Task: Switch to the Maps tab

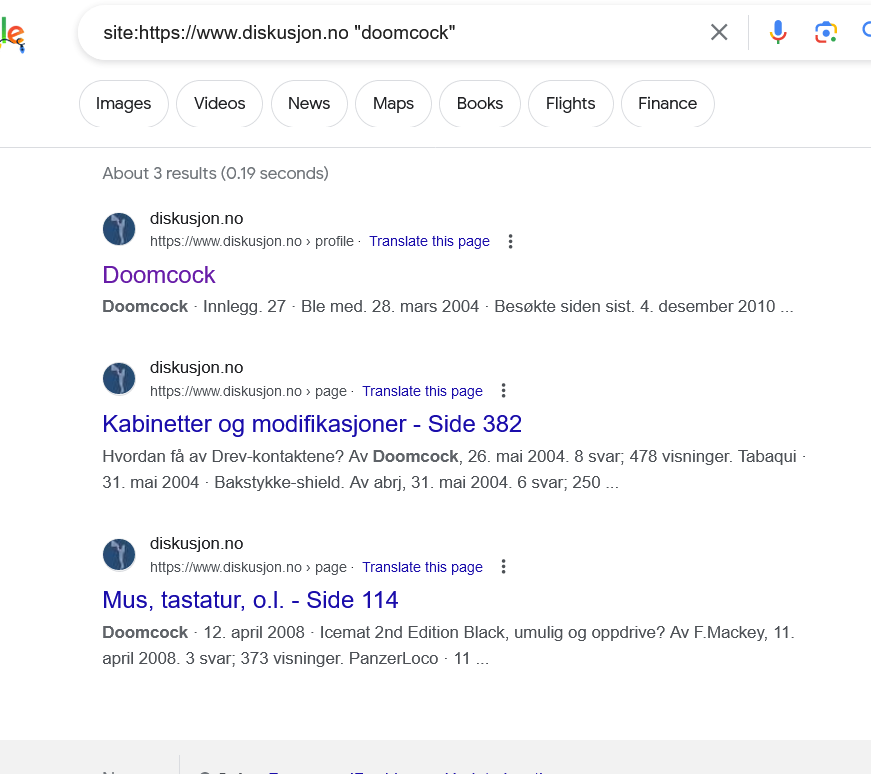Action: [x=393, y=103]
